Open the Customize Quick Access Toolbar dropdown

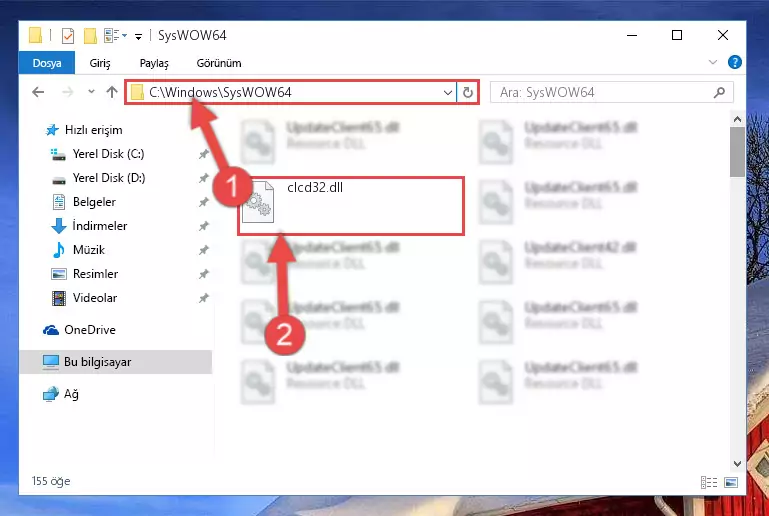point(139,36)
